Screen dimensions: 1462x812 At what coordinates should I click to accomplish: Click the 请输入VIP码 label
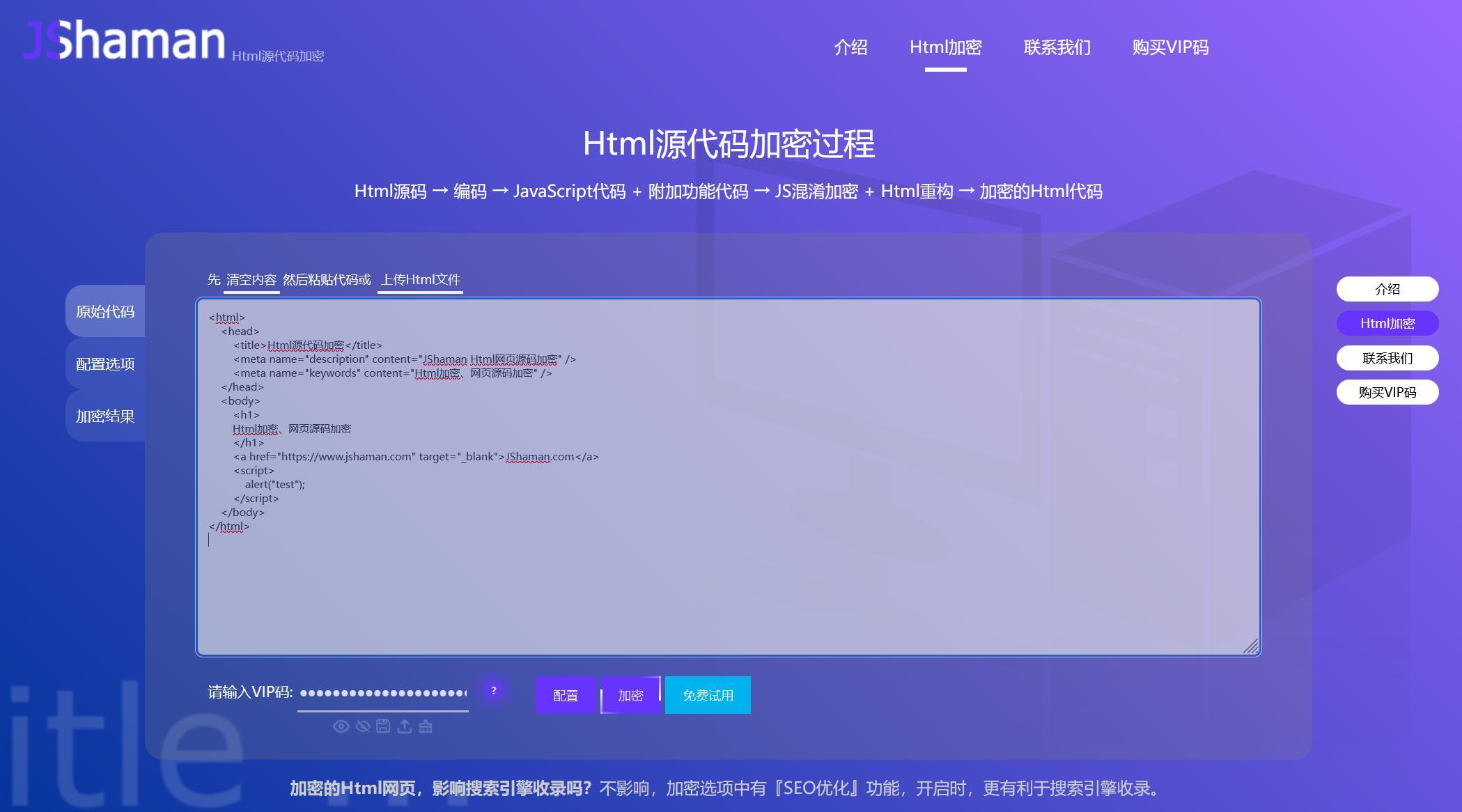(x=250, y=692)
